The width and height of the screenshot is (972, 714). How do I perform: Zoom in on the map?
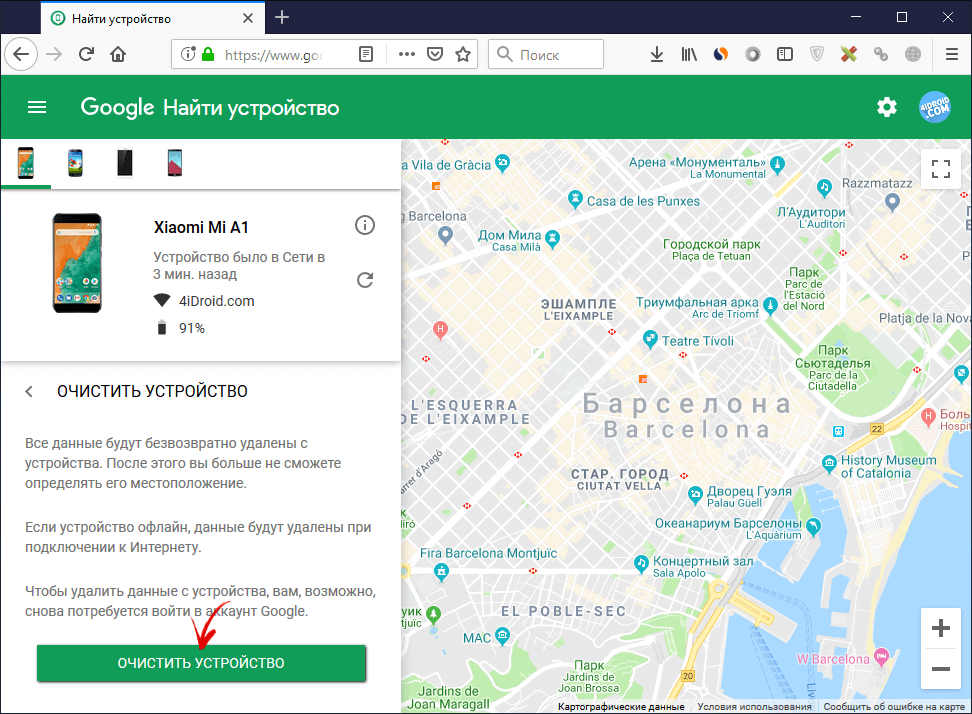[940, 629]
